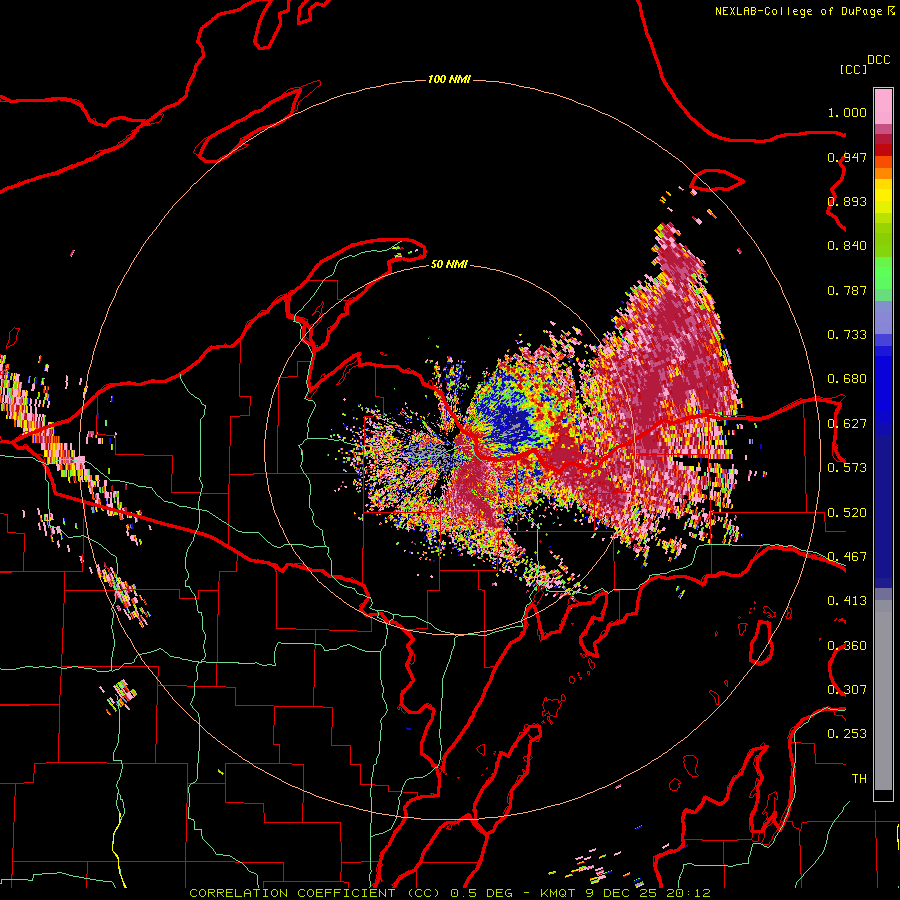Click the 0.253 color scale value

847,734
